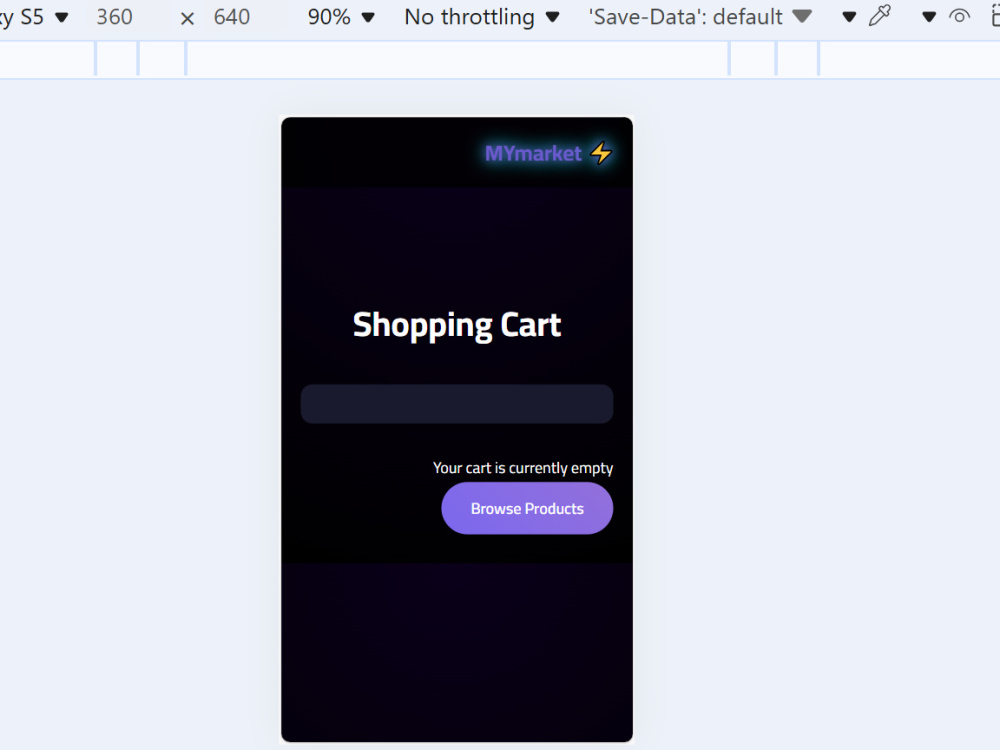
Task: Click the 'Your cart is currently empty' text
Action: [x=523, y=468]
